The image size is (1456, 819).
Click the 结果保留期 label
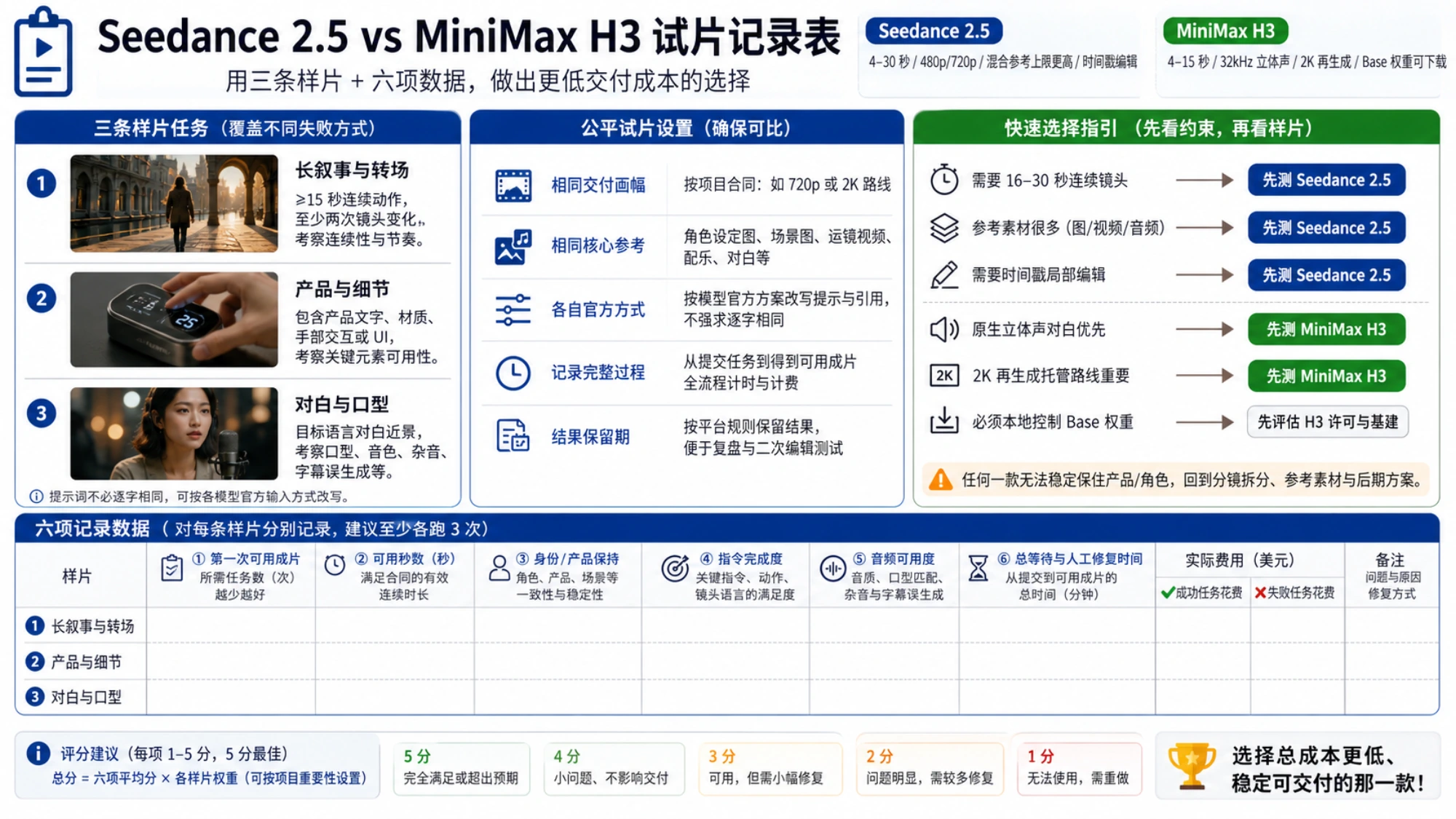click(590, 437)
